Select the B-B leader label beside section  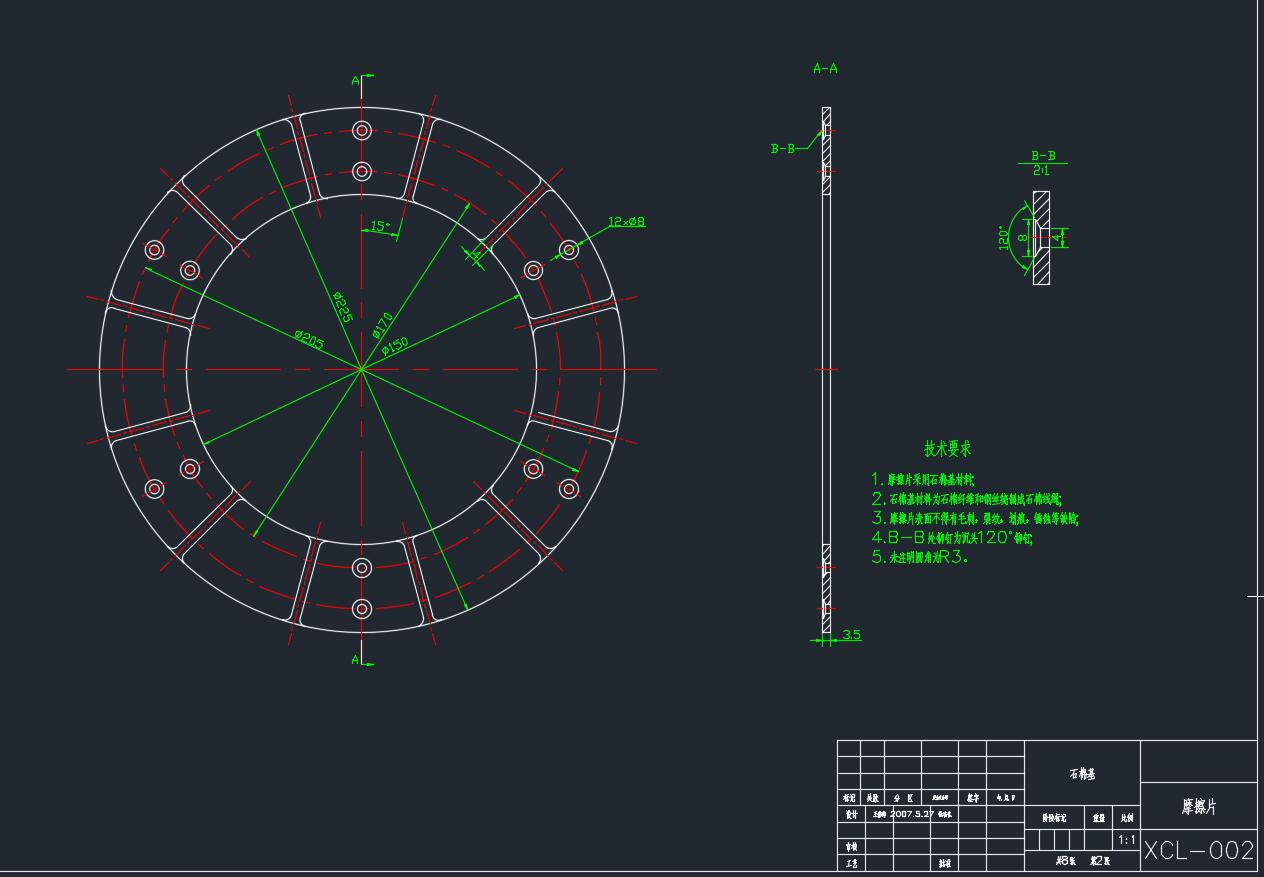pos(782,148)
